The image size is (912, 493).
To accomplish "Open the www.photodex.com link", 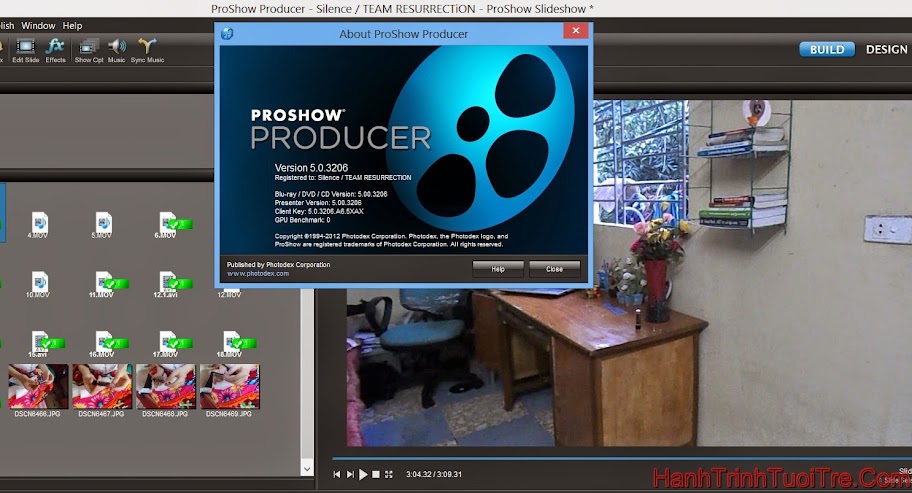I will 258,273.
